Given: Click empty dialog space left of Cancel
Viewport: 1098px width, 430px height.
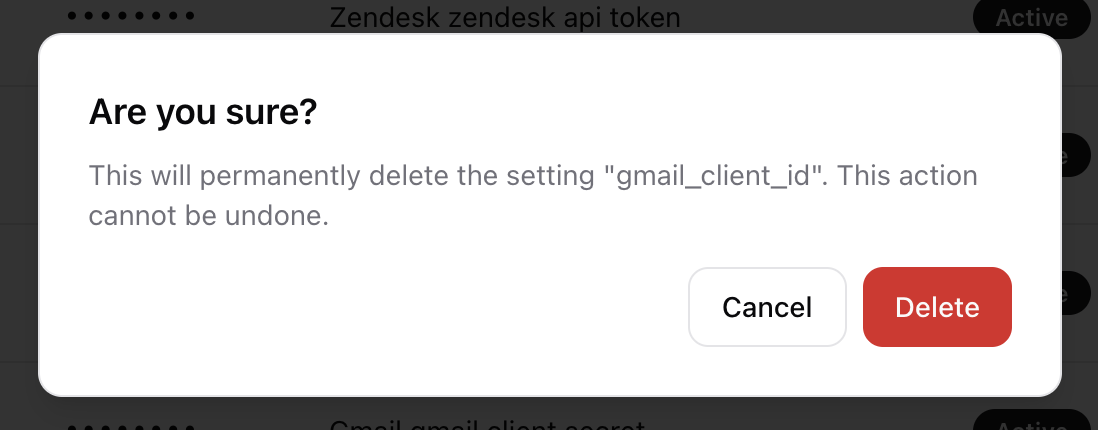Looking at the screenshot, I should (x=400, y=307).
